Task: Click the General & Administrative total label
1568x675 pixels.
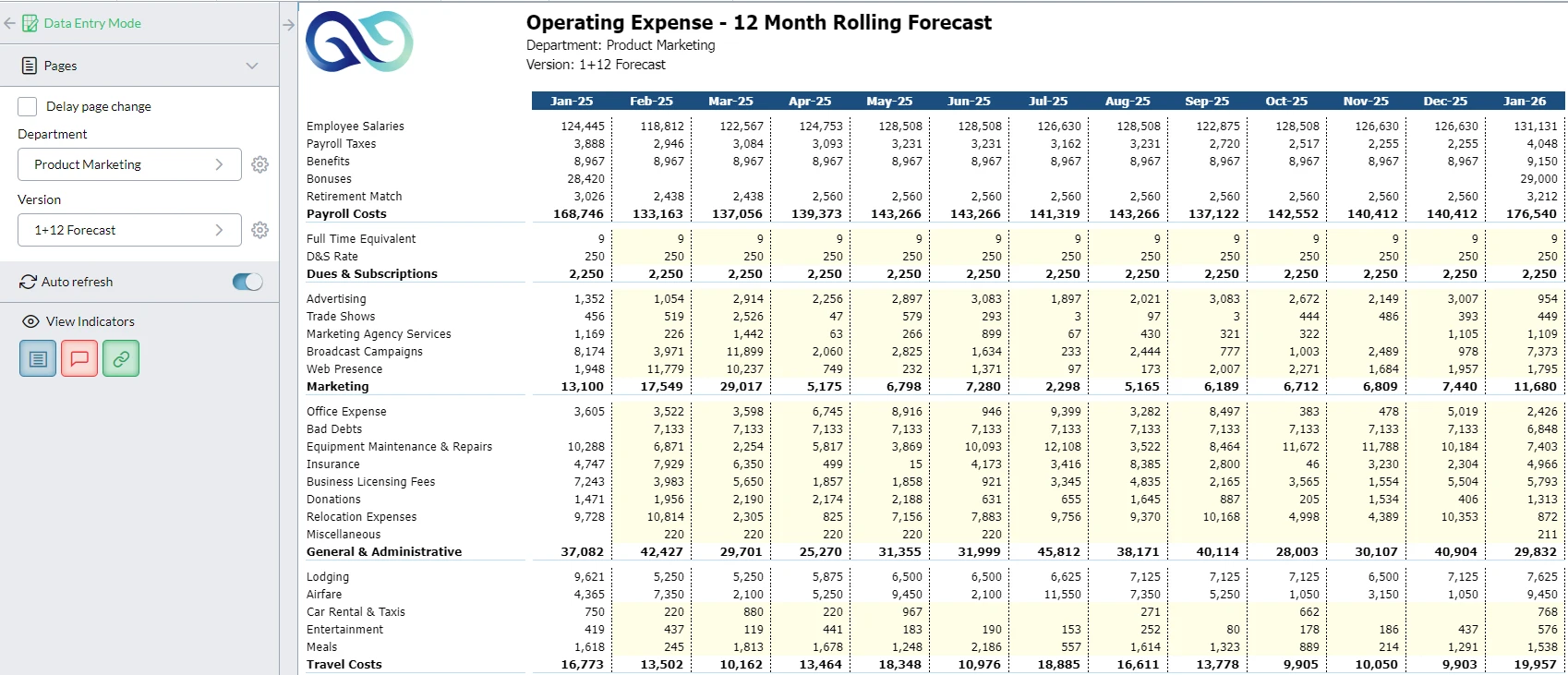Action: click(x=384, y=551)
